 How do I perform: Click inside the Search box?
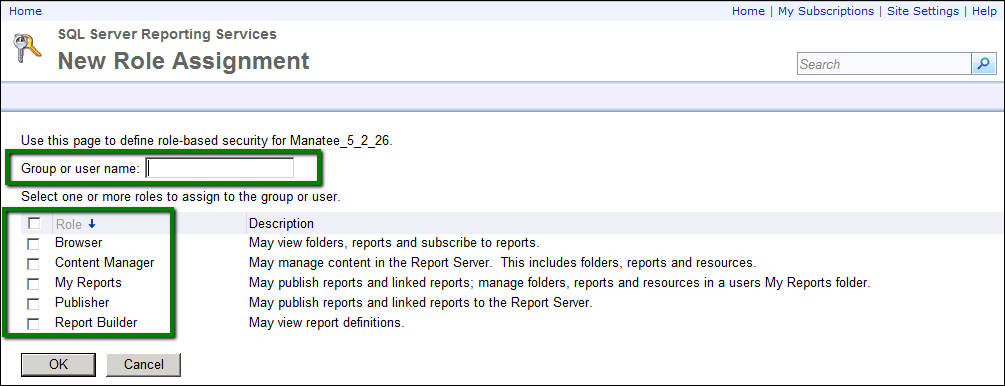(885, 64)
